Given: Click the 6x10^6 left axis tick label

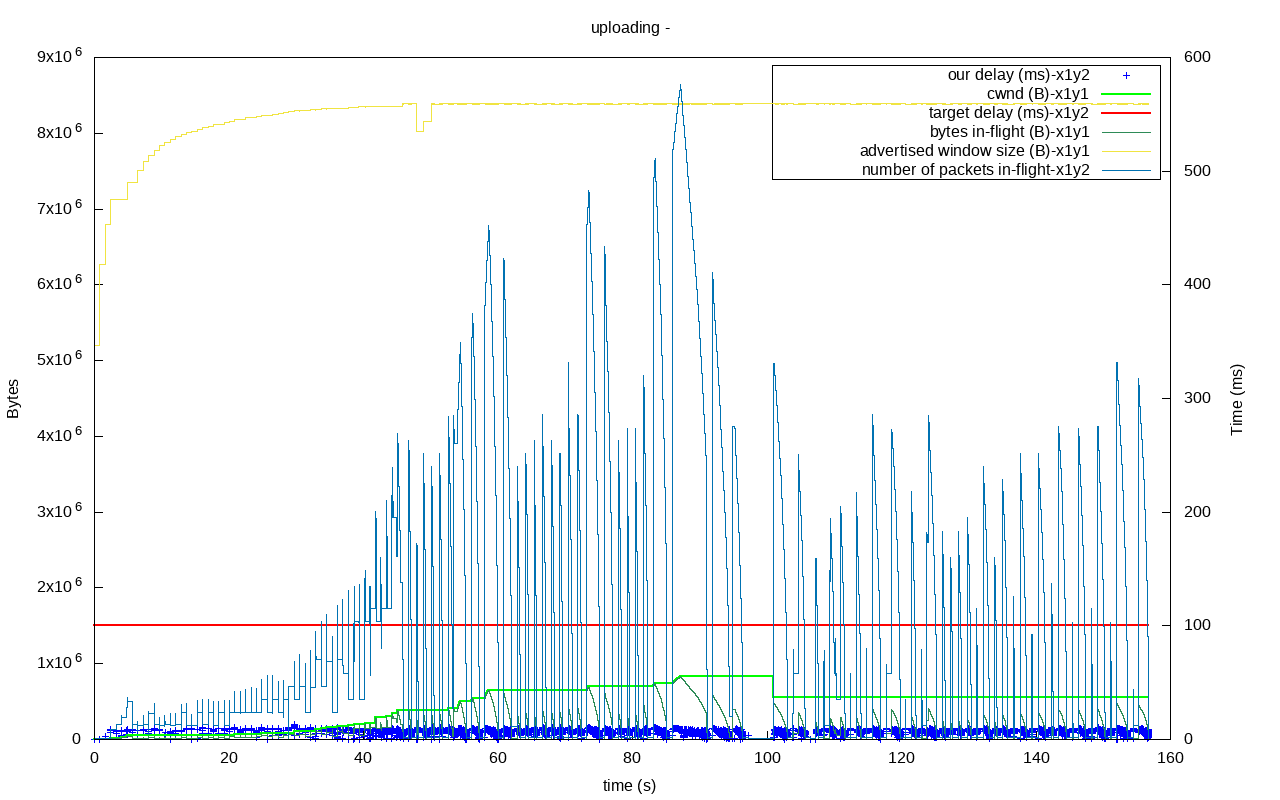Looking at the screenshot, I should (x=59, y=284).
